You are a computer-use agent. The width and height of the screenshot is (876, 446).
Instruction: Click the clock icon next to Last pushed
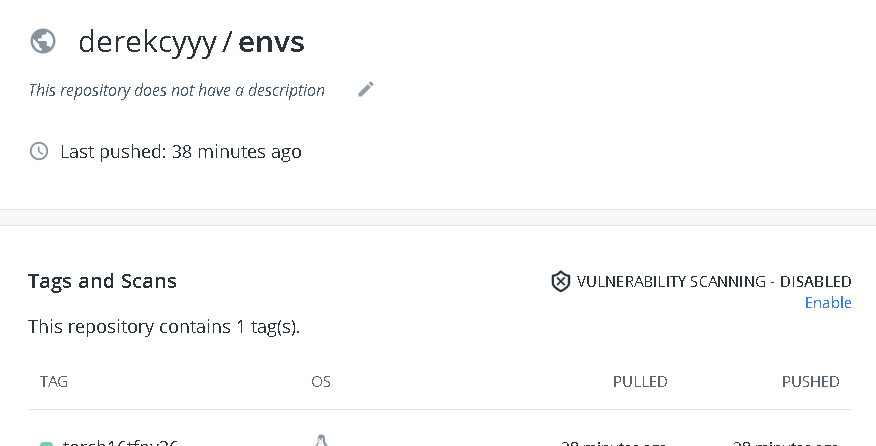(x=39, y=152)
